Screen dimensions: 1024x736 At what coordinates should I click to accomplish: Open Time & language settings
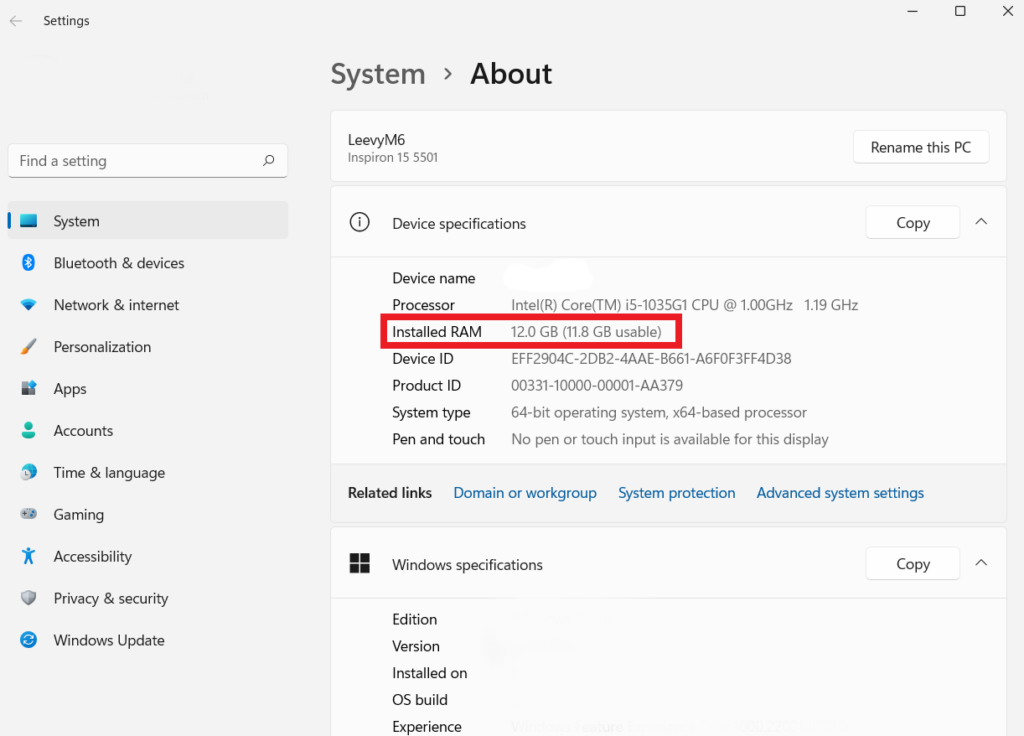click(x=107, y=472)
